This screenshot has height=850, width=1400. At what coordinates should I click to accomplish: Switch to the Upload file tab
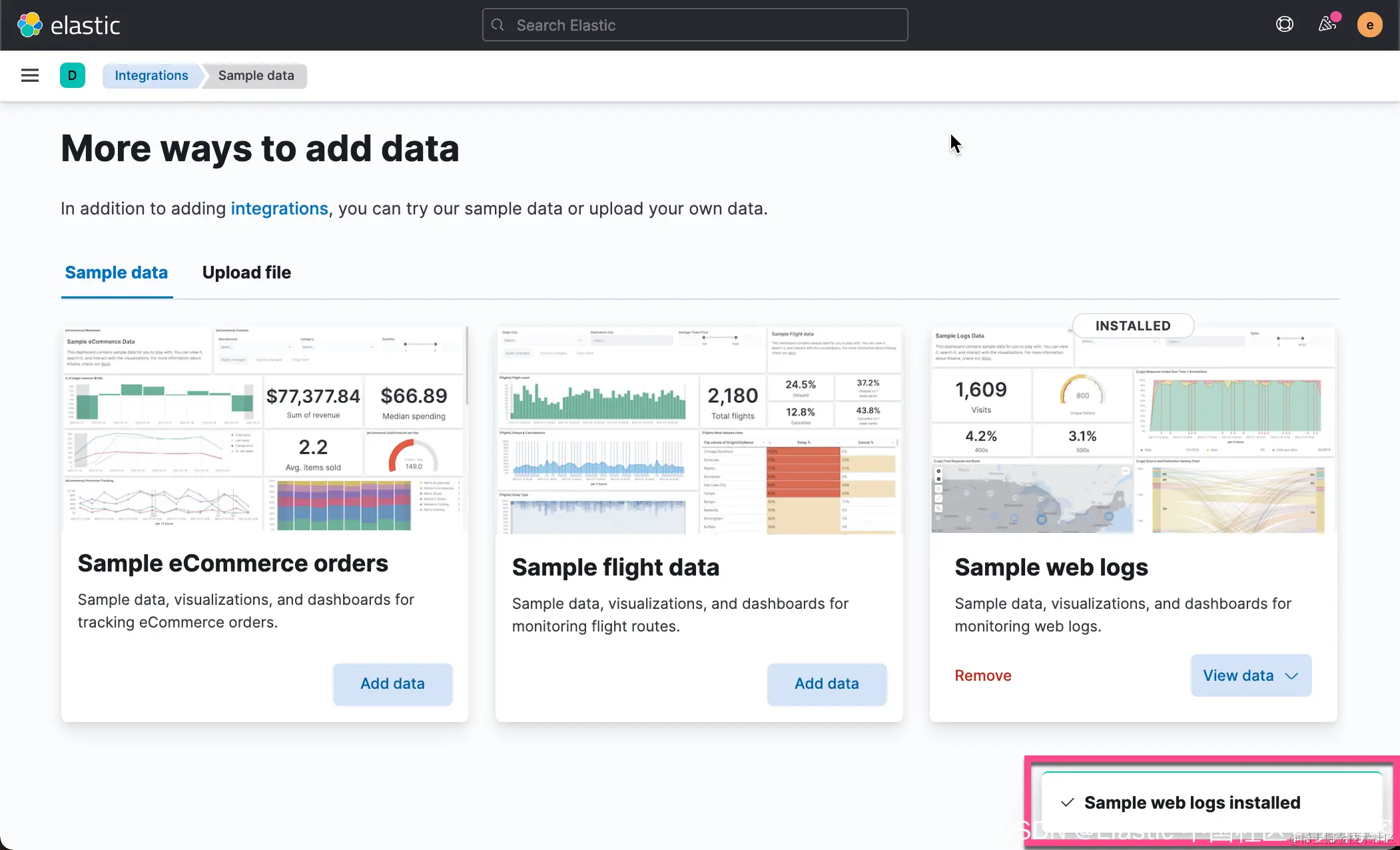coord(246,272)
